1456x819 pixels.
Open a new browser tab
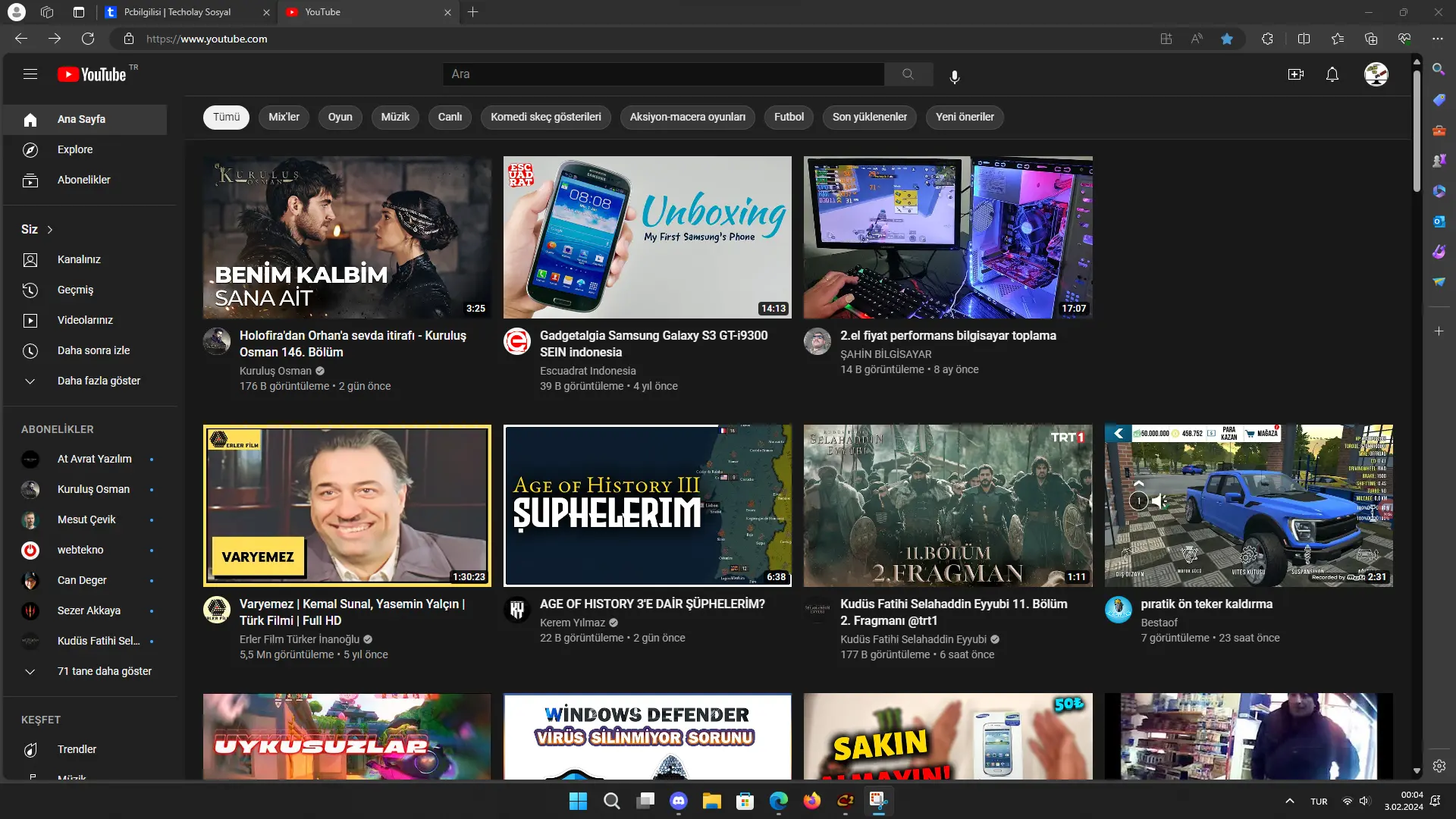pyautogui.click(x=473, y=12)
